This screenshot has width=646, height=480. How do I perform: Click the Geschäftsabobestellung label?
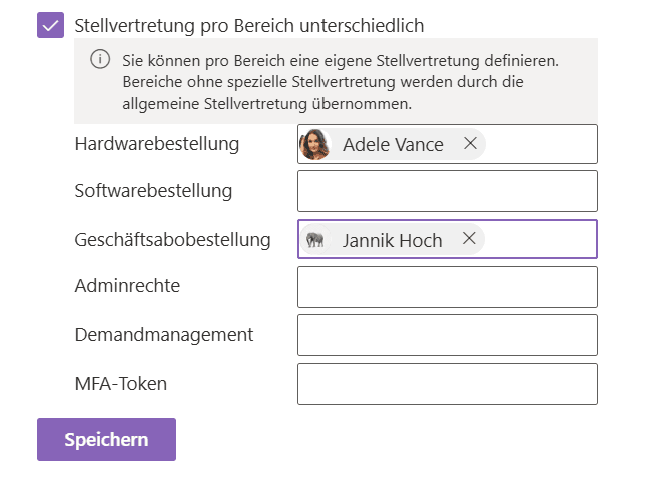point(172,240)
